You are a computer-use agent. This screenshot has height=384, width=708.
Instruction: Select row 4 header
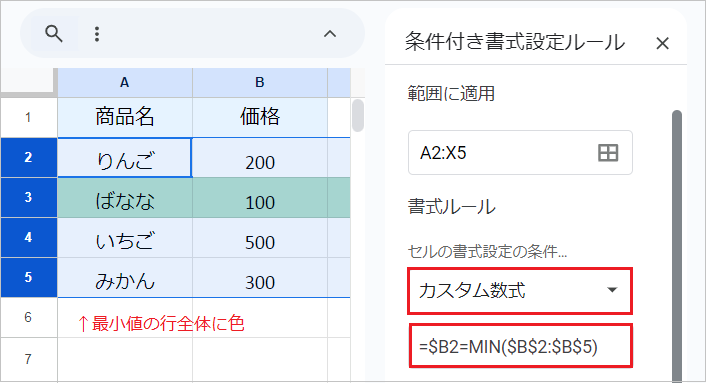(28, 237)
